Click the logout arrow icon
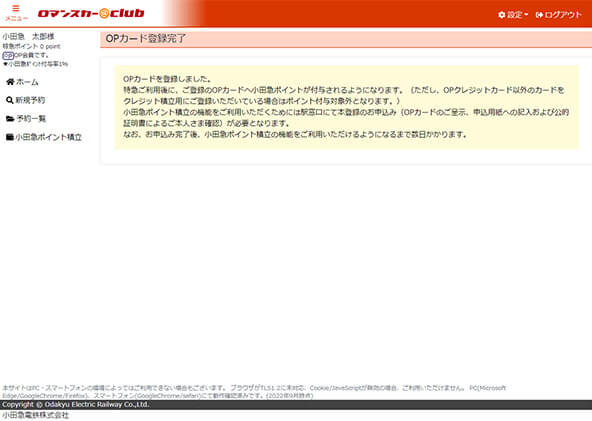Viewport: 592px width, 421px height. pos(539,15)
